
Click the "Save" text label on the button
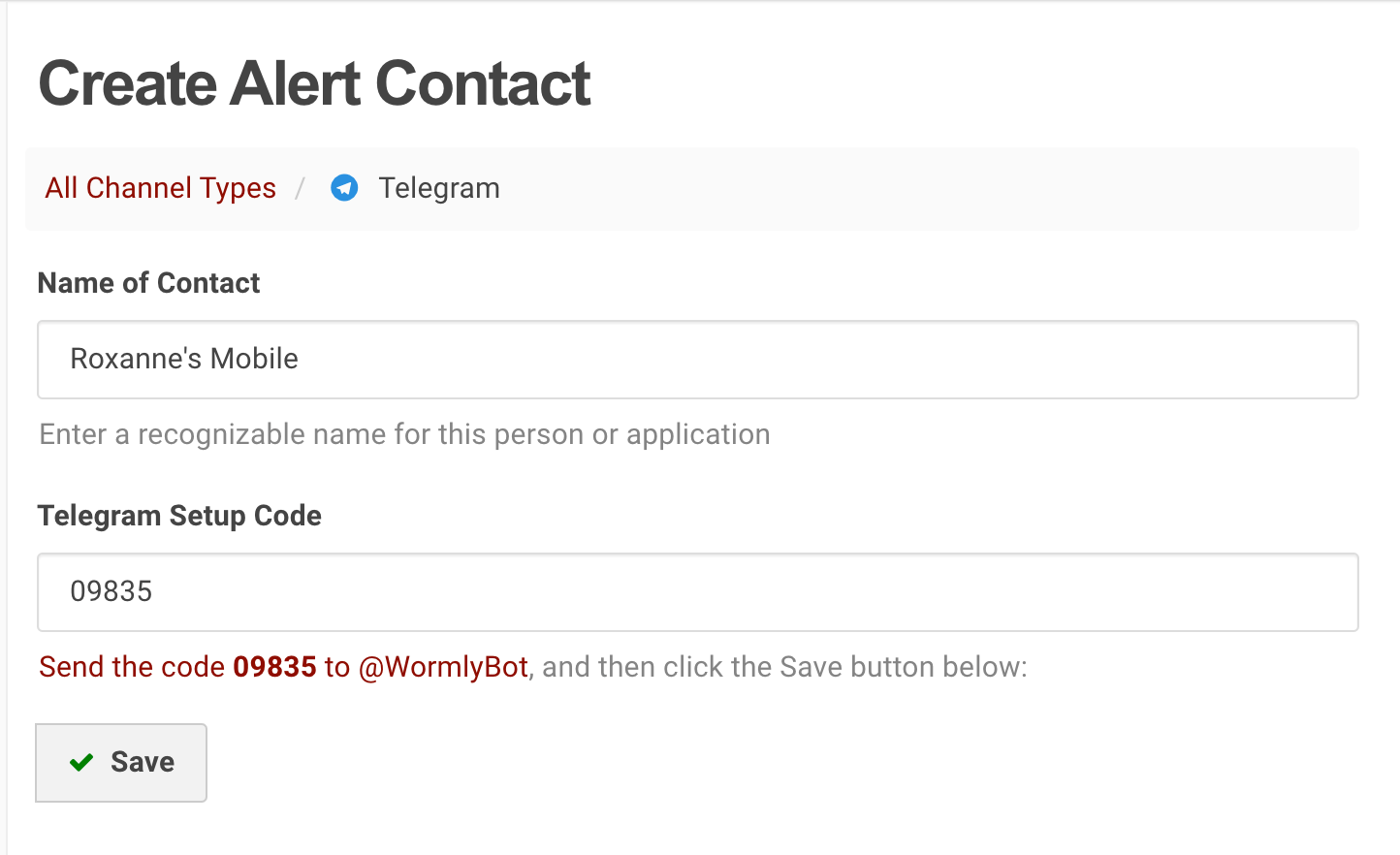(x=143, y=762)
